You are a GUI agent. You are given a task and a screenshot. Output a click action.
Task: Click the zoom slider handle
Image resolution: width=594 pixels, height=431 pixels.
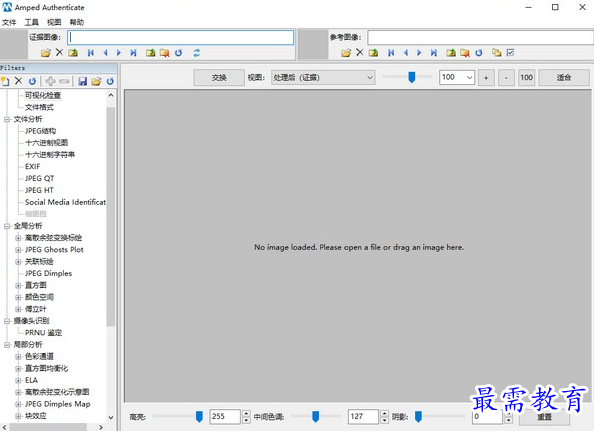point(412,77)
